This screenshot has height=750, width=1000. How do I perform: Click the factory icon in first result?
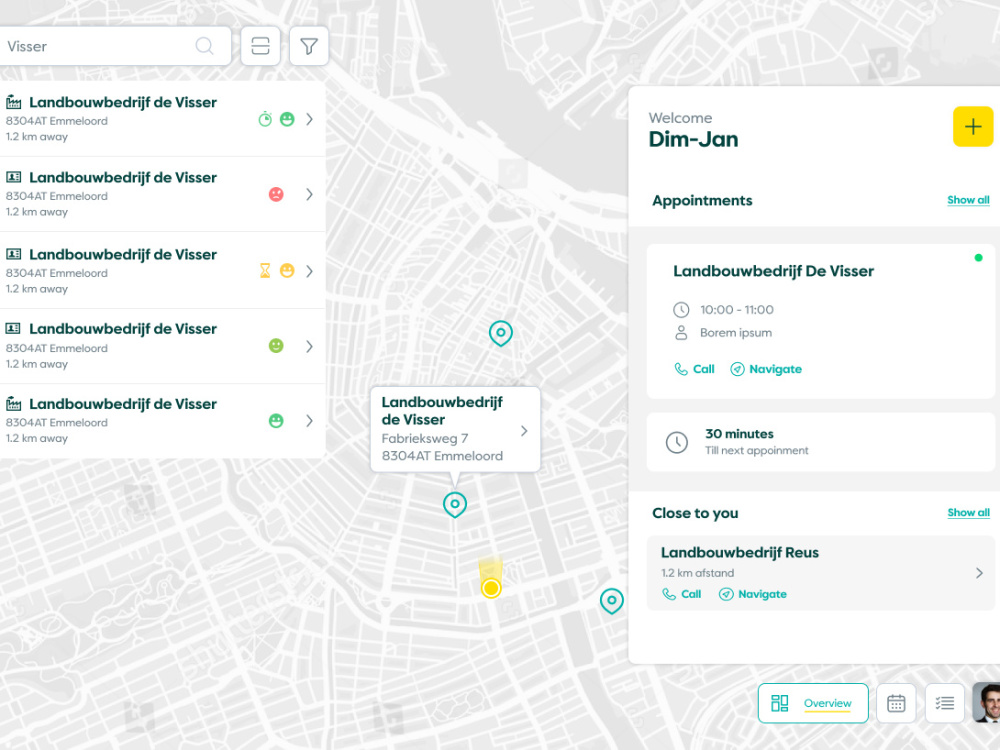tap(13, 102)
